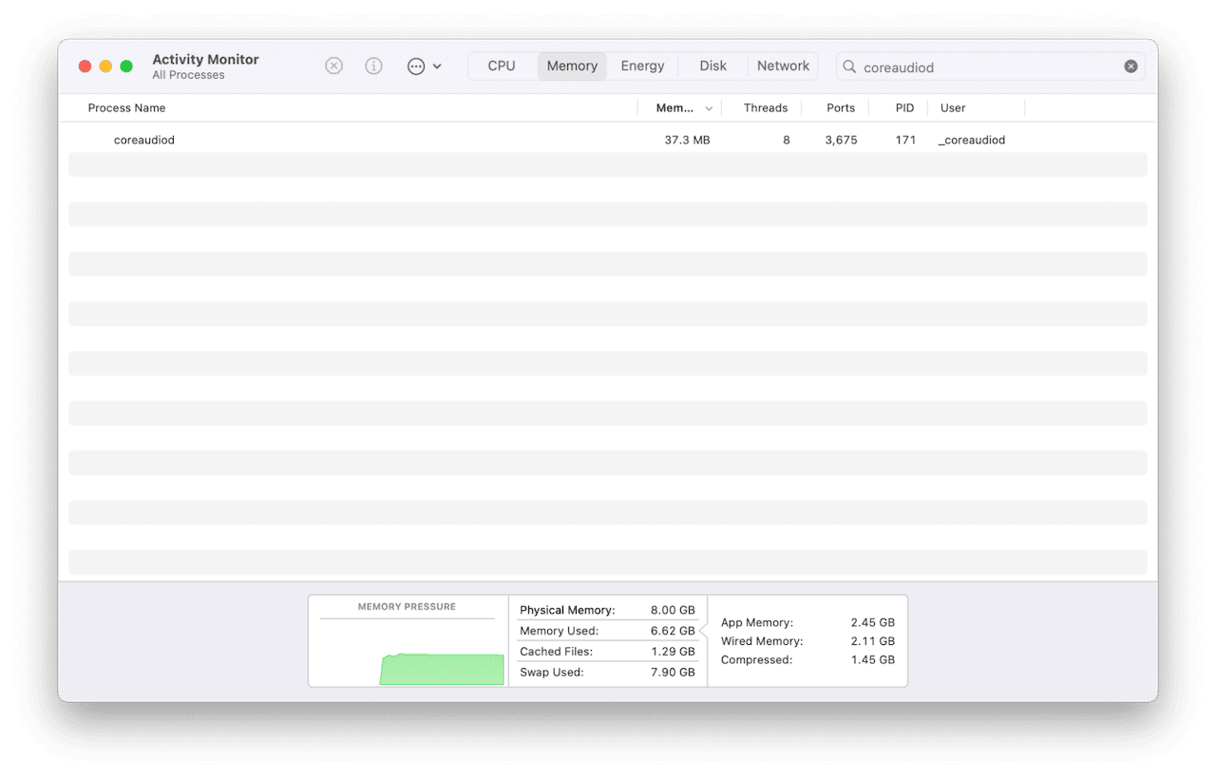
Task: Select the Memory tab
Action: (572, 66)
